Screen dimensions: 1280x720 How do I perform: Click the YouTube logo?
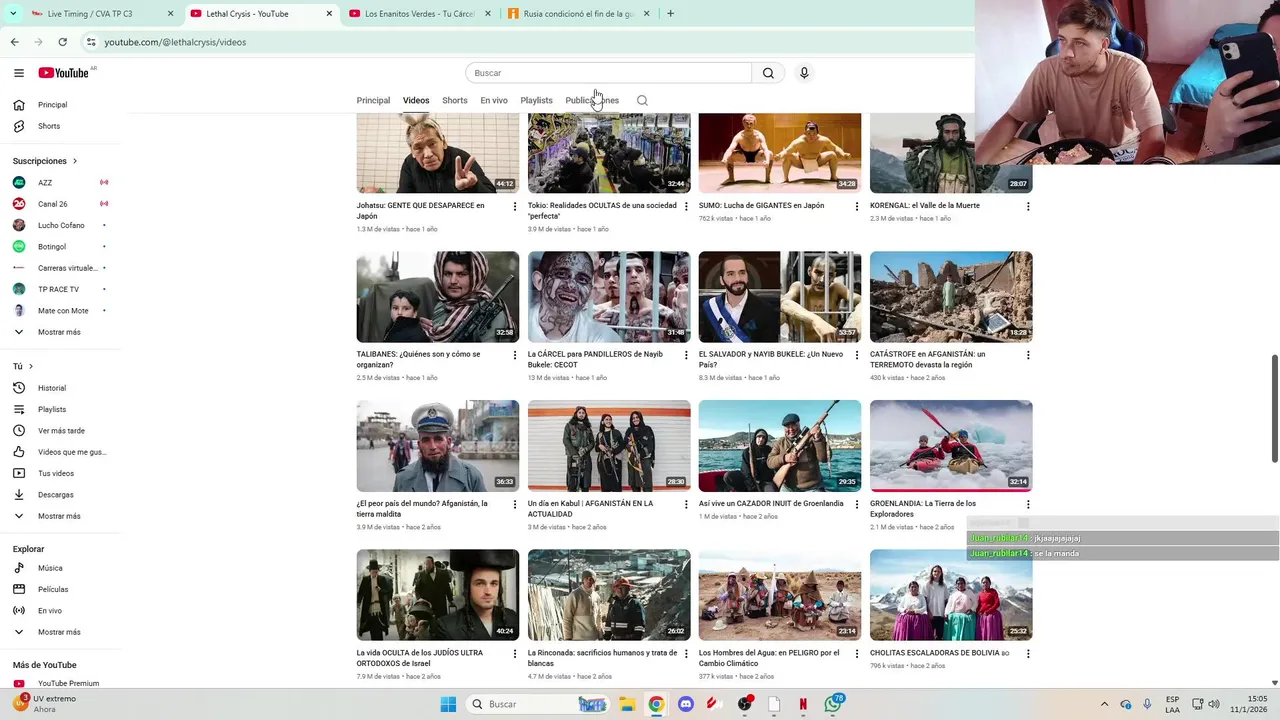(64, 73)
